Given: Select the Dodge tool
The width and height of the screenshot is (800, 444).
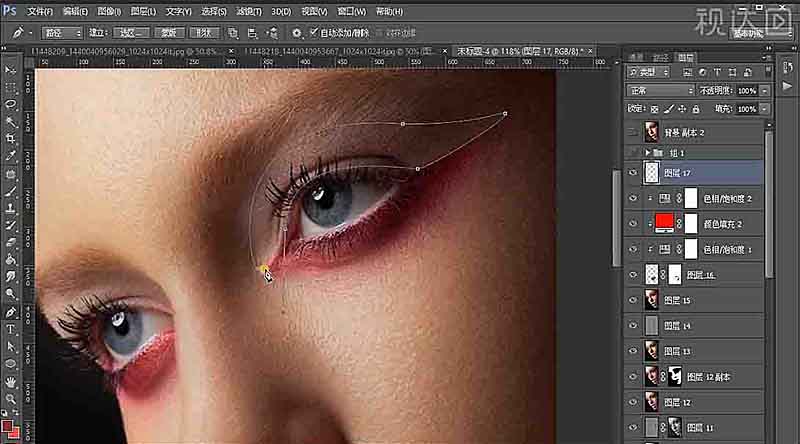Looking at the screenshot, I should (10, 294).
